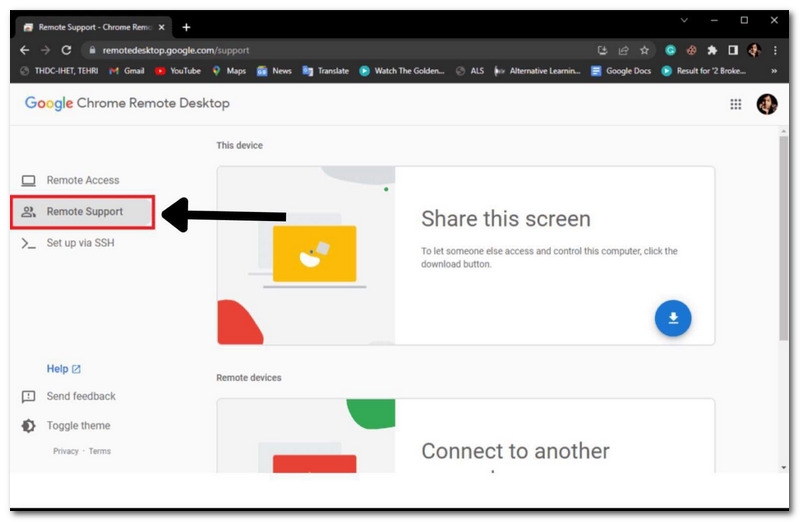Open the ALS bookmark
This screenshot has height=522, width=800.
click(x=470, y=71)
